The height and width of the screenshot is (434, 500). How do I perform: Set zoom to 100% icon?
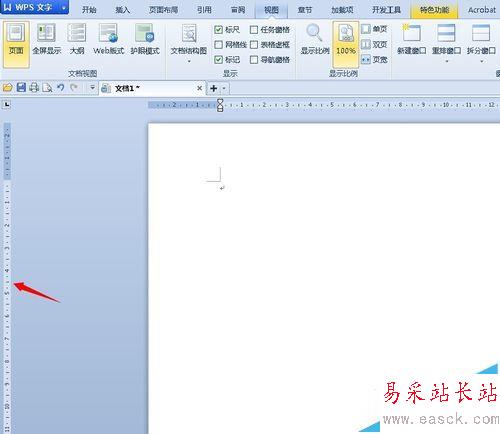346,33
